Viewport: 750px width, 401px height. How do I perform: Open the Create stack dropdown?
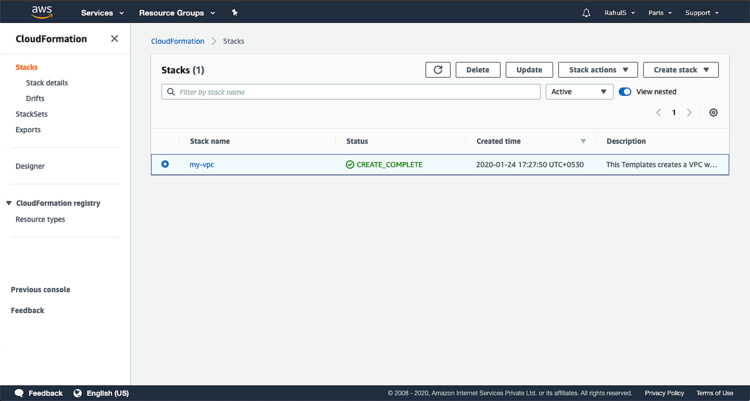click(x=680, y=70)
